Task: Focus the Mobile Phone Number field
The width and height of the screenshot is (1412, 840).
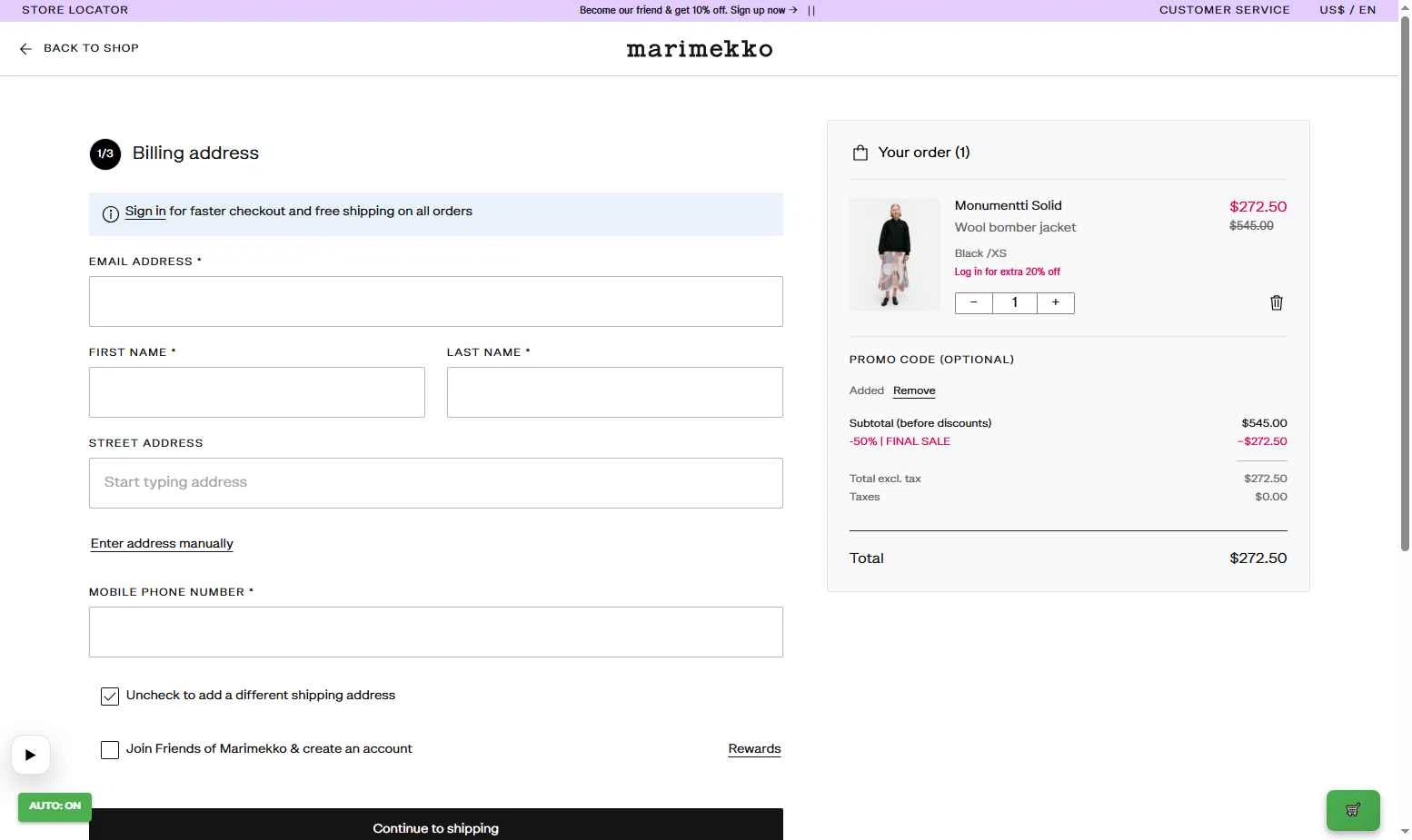Action: pyautogui.click(x=436, y=632)
